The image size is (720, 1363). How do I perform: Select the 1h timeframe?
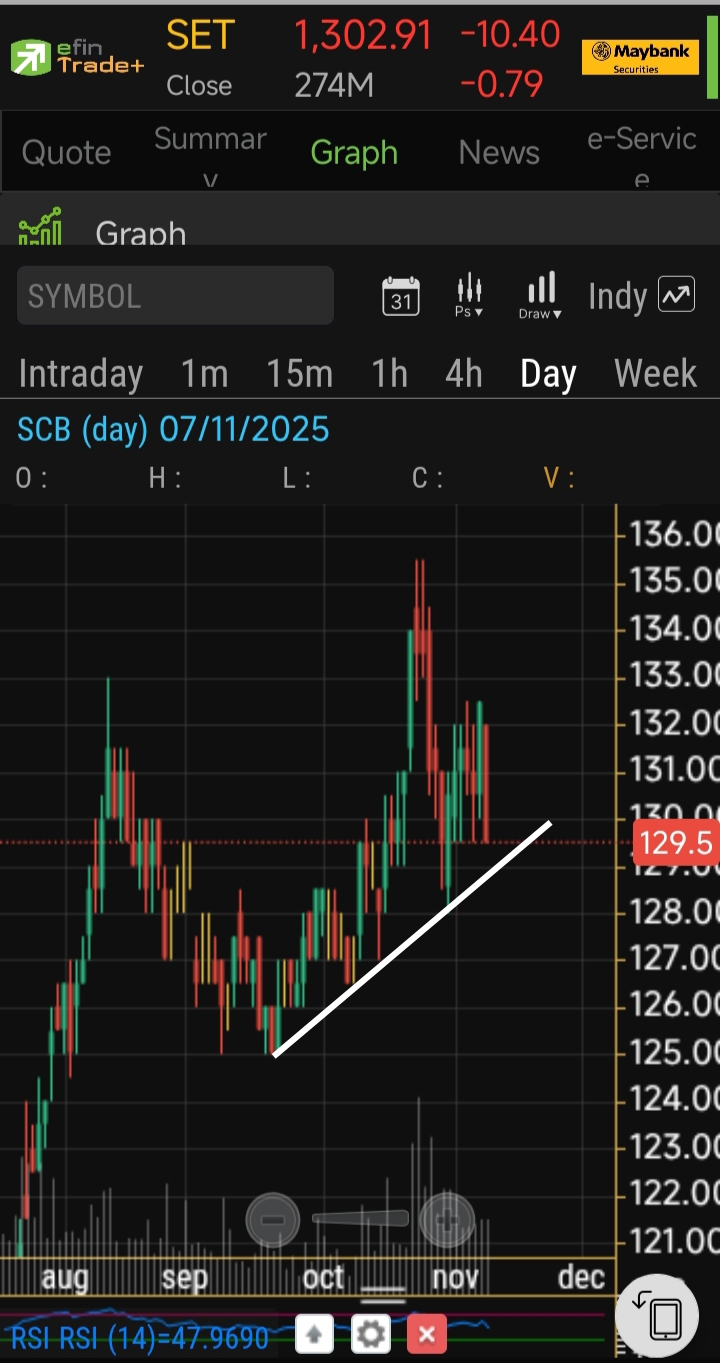(x=390, y=373)
